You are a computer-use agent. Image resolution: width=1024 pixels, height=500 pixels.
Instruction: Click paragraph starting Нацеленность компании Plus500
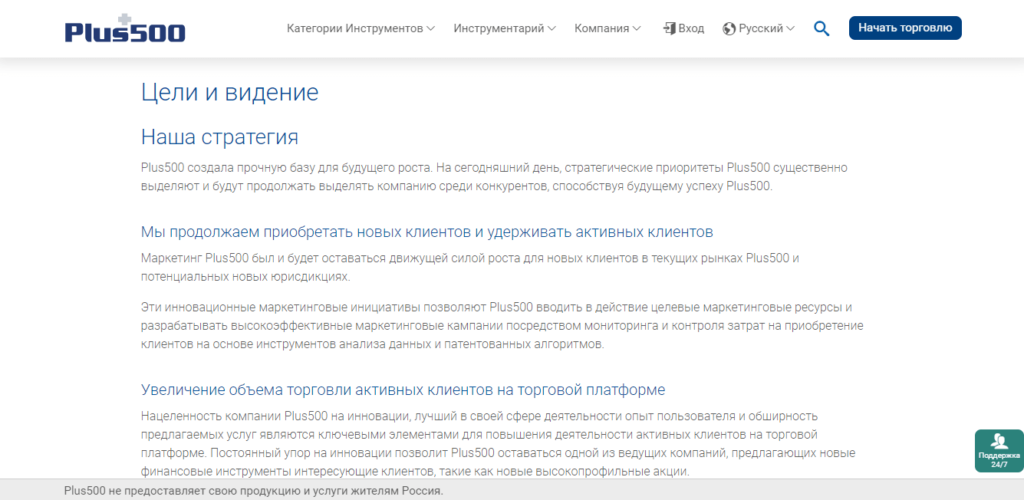point(498,443)
